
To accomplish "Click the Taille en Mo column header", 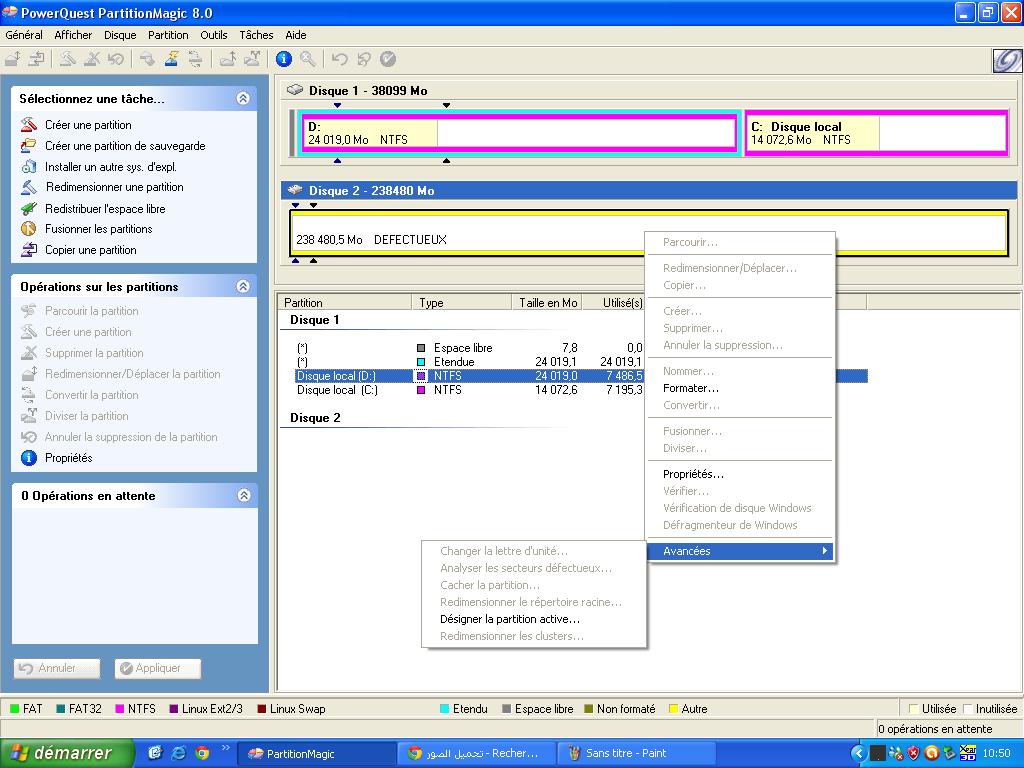I will point(547,302).
